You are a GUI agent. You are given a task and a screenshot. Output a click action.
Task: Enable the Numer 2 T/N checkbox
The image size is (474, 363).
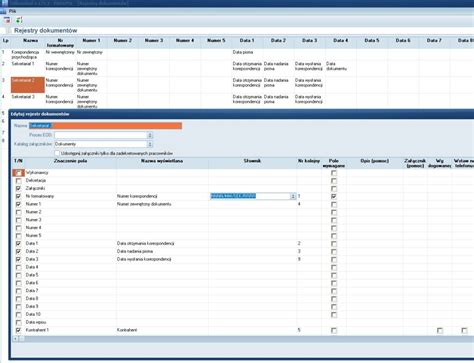[x=18, y=212]
